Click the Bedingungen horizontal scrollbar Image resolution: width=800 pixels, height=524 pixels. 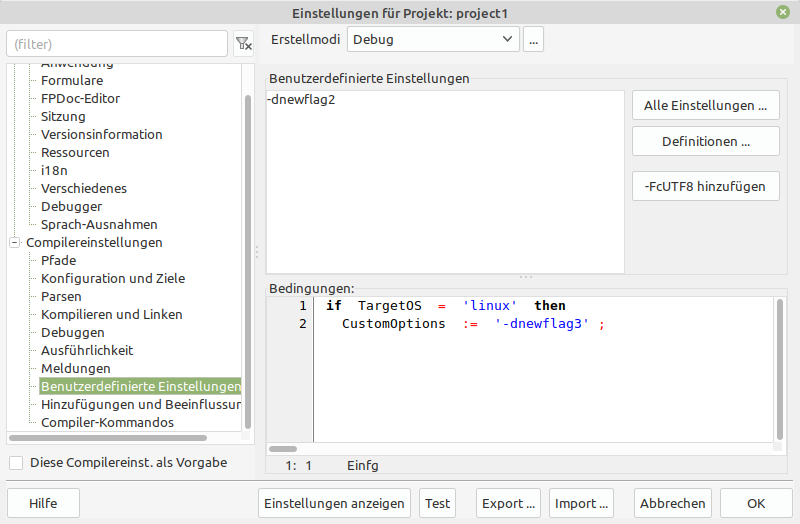click(x=283, y=449)
